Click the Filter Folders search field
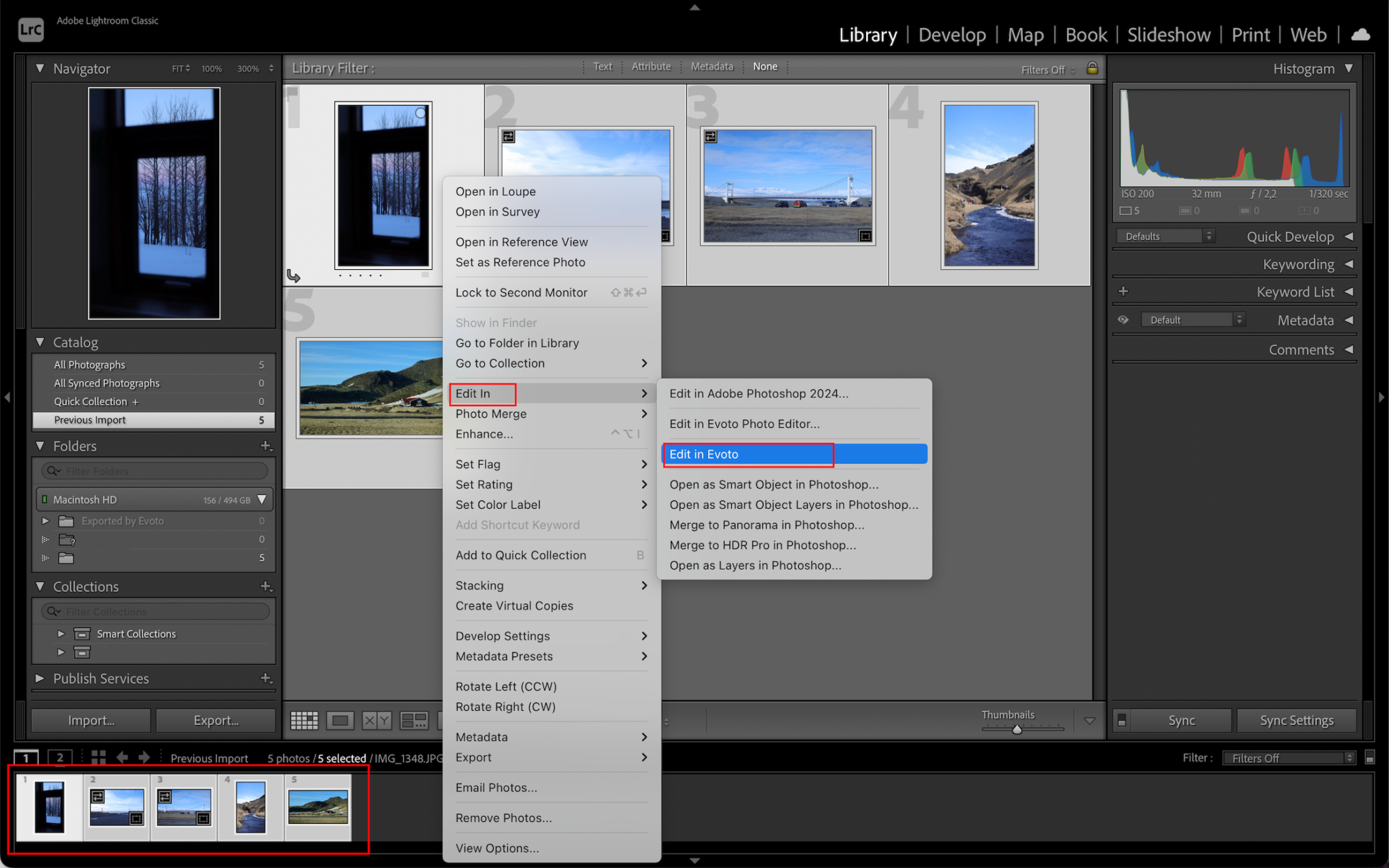Image resolution: width=1389 pixels, height=868 pixels. click(155, 471)
